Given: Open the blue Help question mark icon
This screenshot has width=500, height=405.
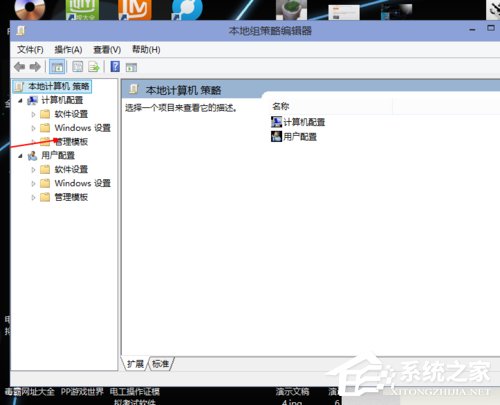Looking at the screenshot, I should [x=115, y=67].
